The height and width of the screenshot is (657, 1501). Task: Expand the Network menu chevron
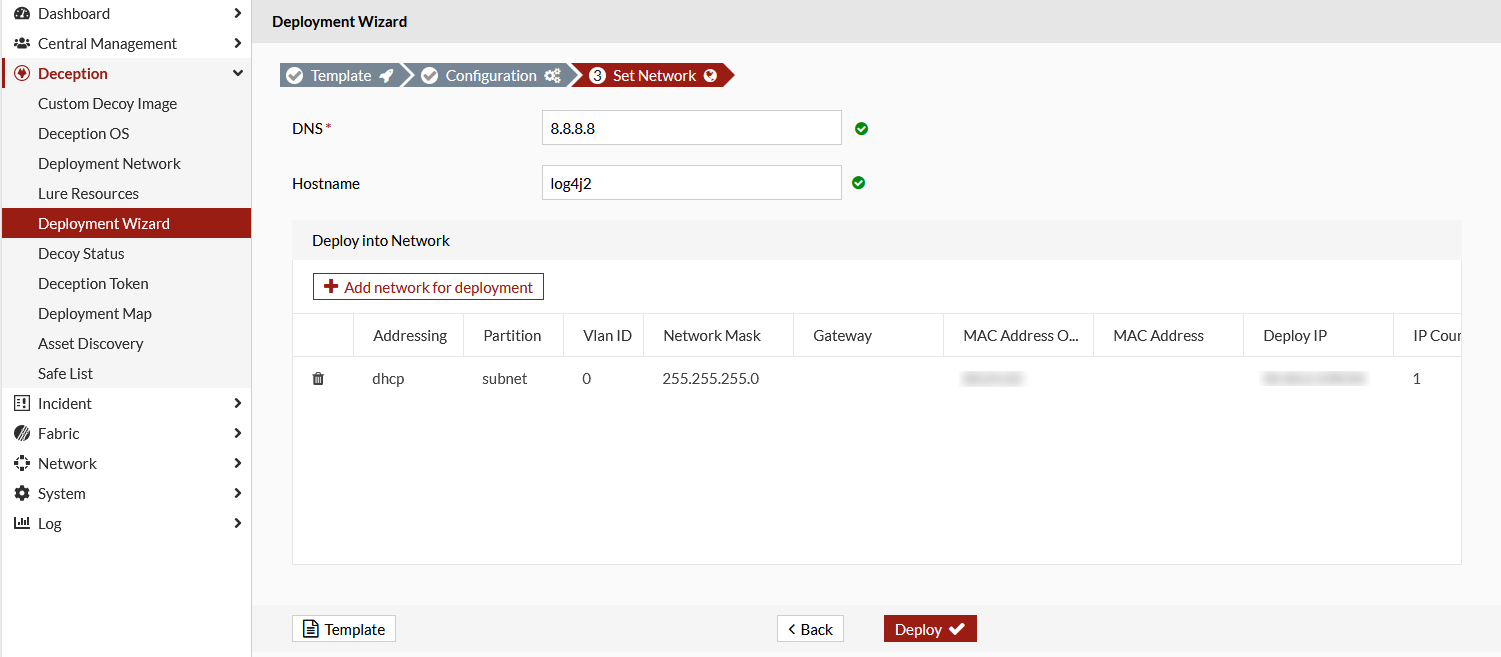coord(237,464)
